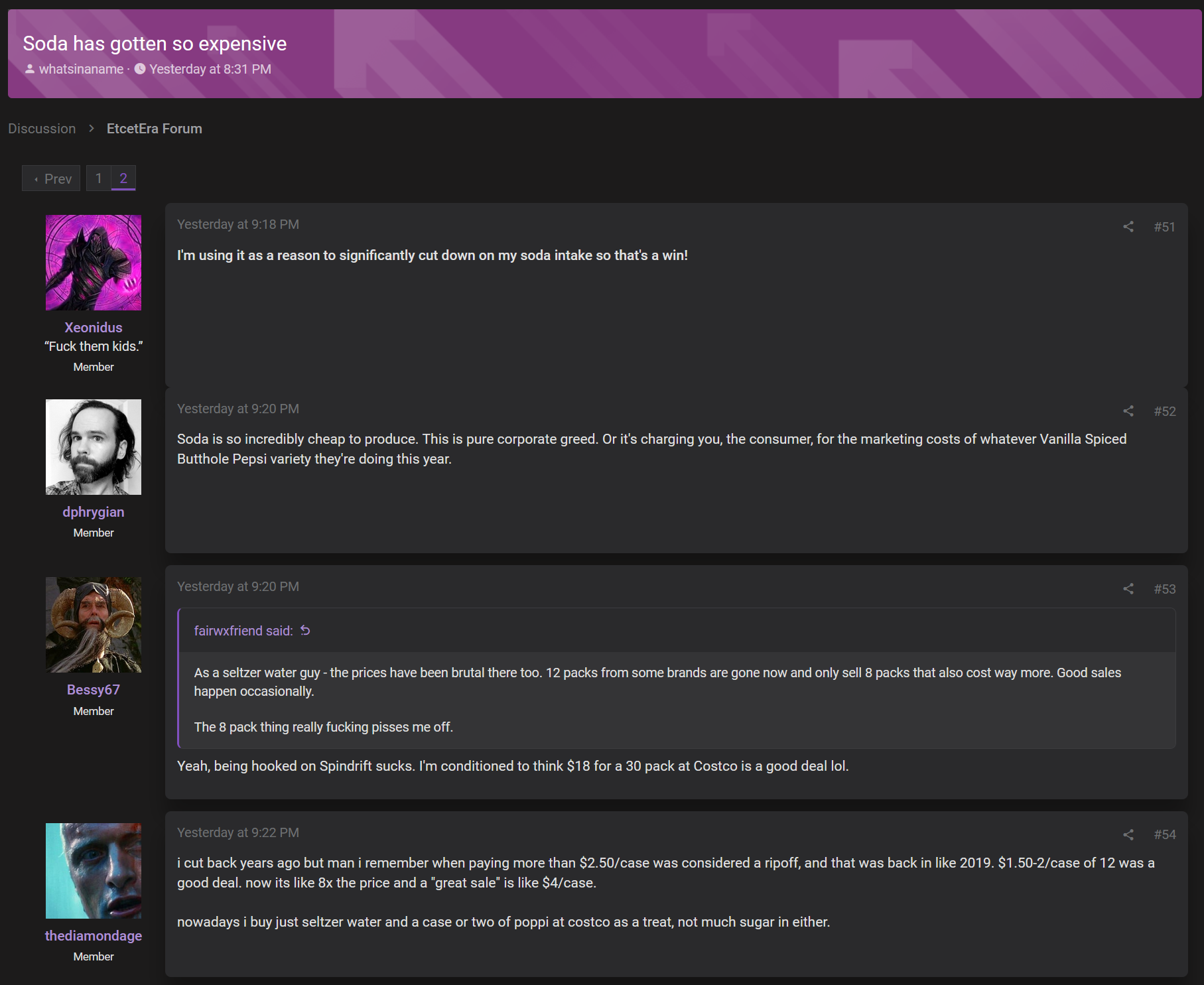Click the breadcrumb separator chevron after Discussion

click(x=92, y=128)
